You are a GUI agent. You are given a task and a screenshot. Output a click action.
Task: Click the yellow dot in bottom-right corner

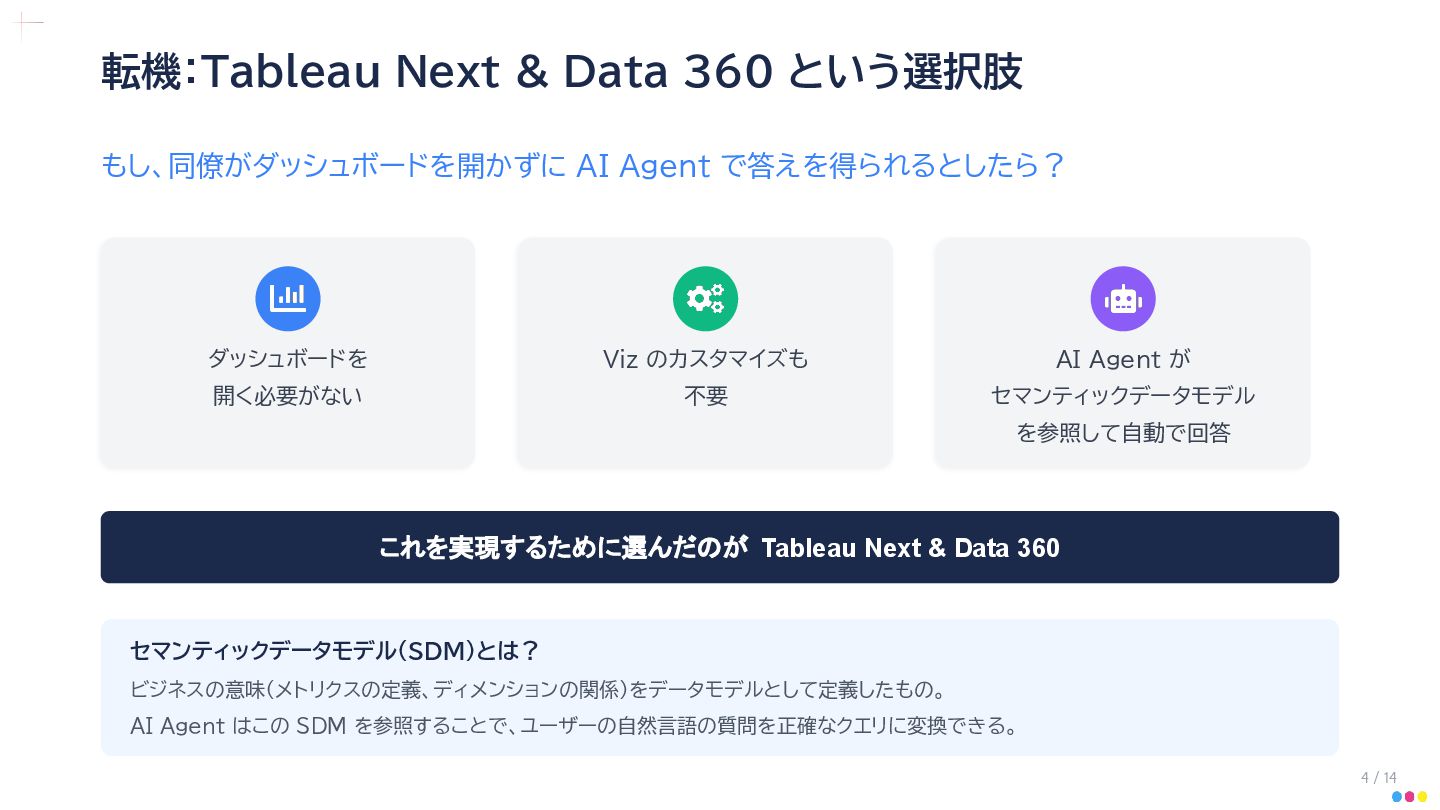tap(1423, 797)
